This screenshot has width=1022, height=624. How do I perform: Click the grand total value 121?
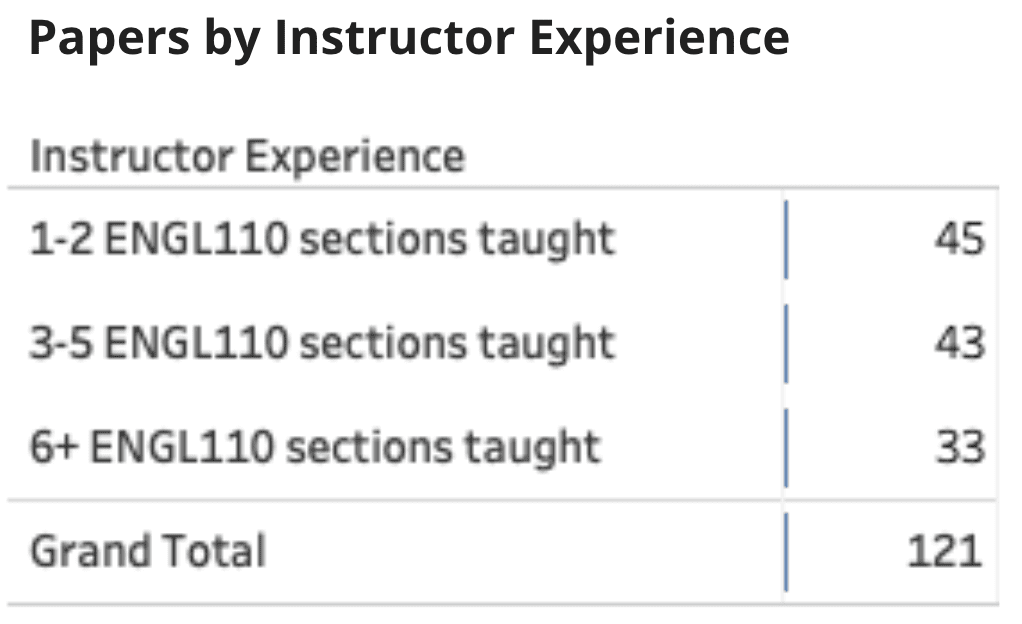pyautogui.click(x=944, y=552)
